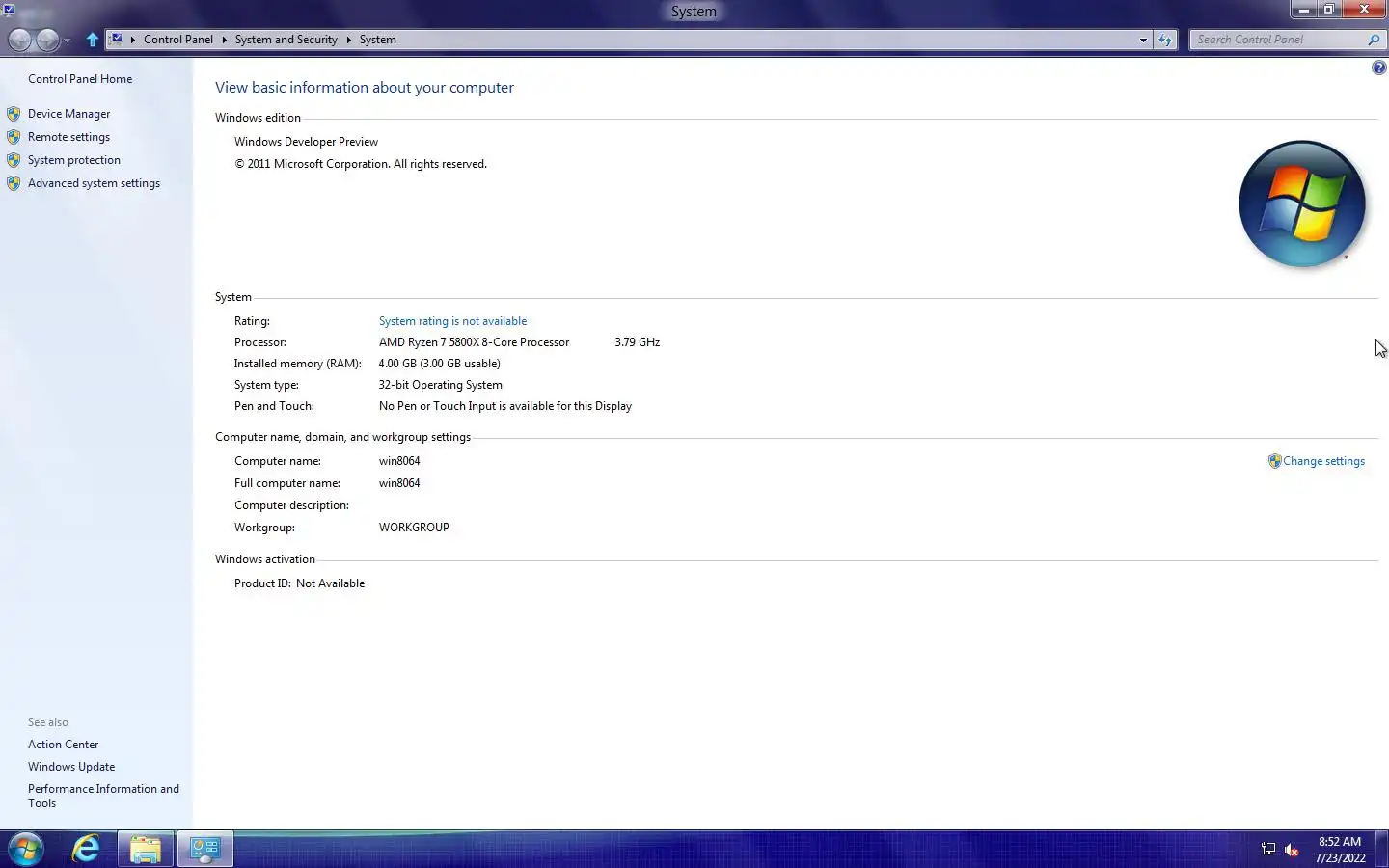Go up one level with up arrow
This screenshot has height=868, width=1389.
coord(93,40)
